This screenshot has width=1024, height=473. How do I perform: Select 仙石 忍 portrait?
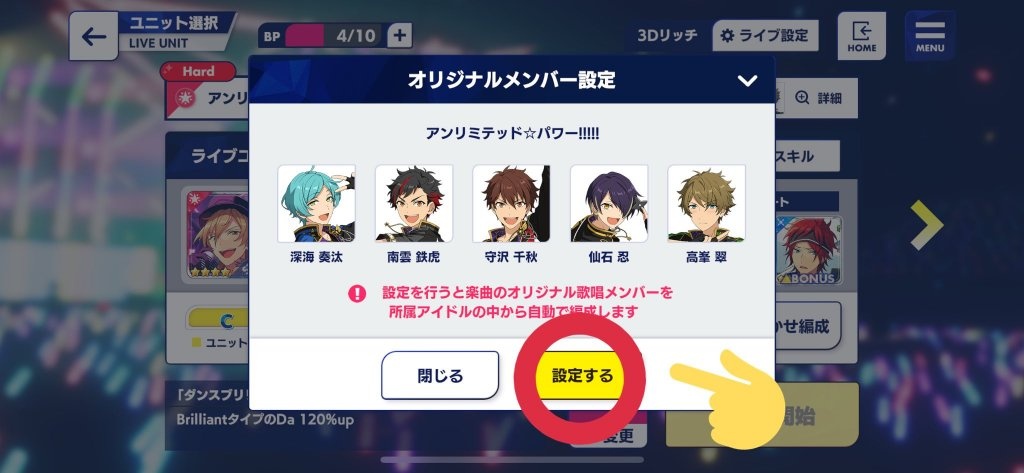(609, 204)
